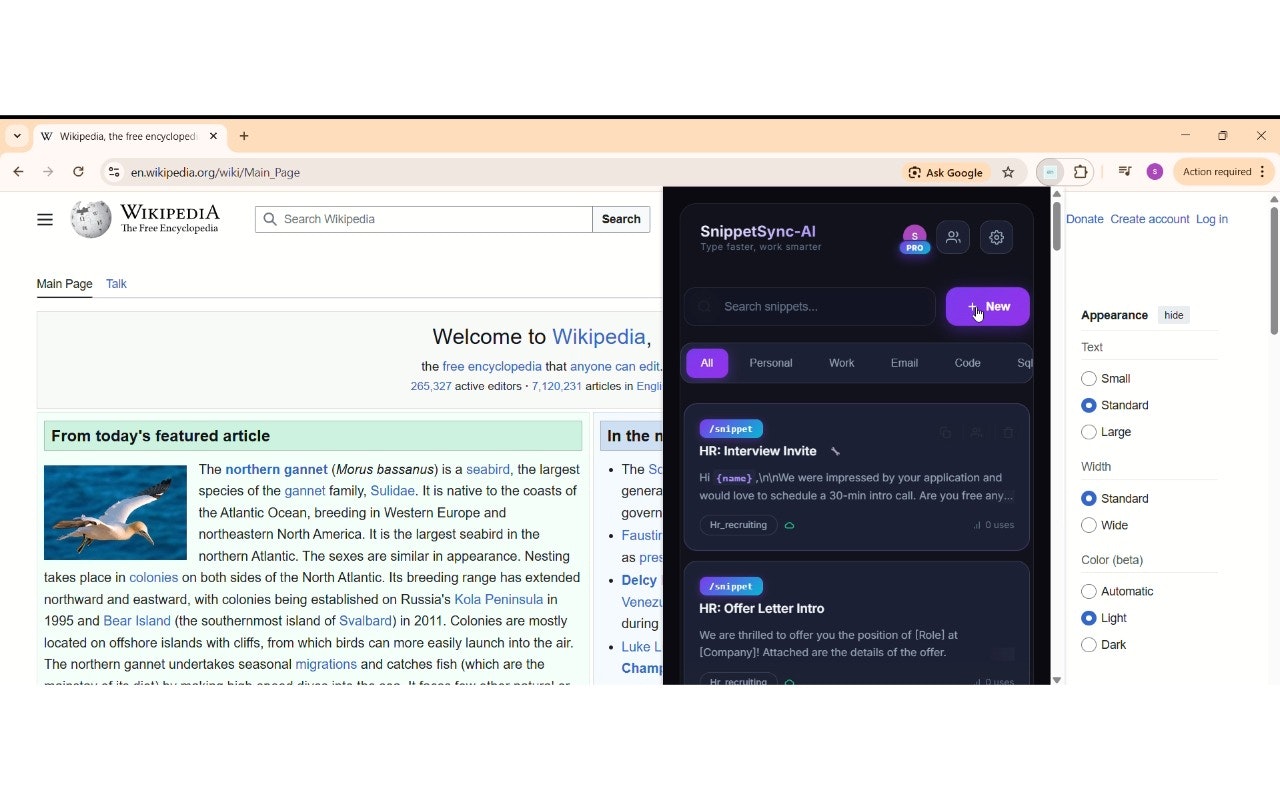Open the Sulidae family link

point(392,491)
